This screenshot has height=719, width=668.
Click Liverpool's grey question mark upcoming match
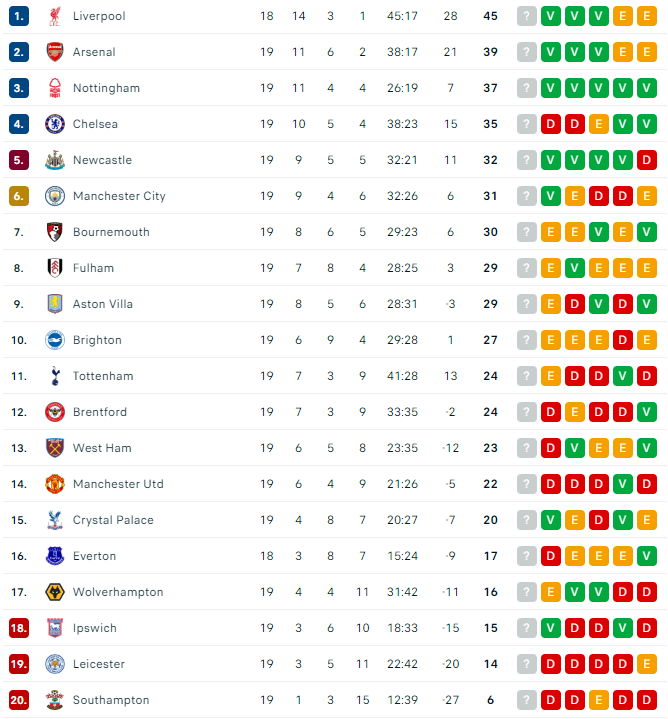click(527, 16)
